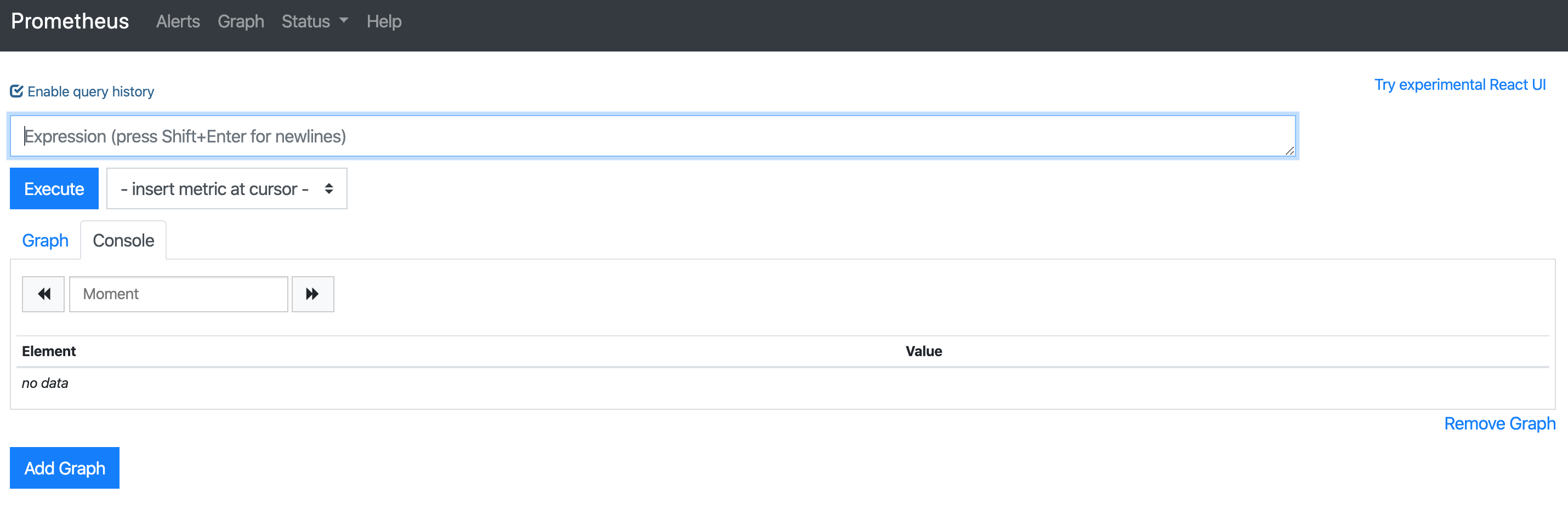Image resolution: width=1568 pixels, height=515 pixels.
Task: Switch to the Graph tab
Action: tap(45, 241)
